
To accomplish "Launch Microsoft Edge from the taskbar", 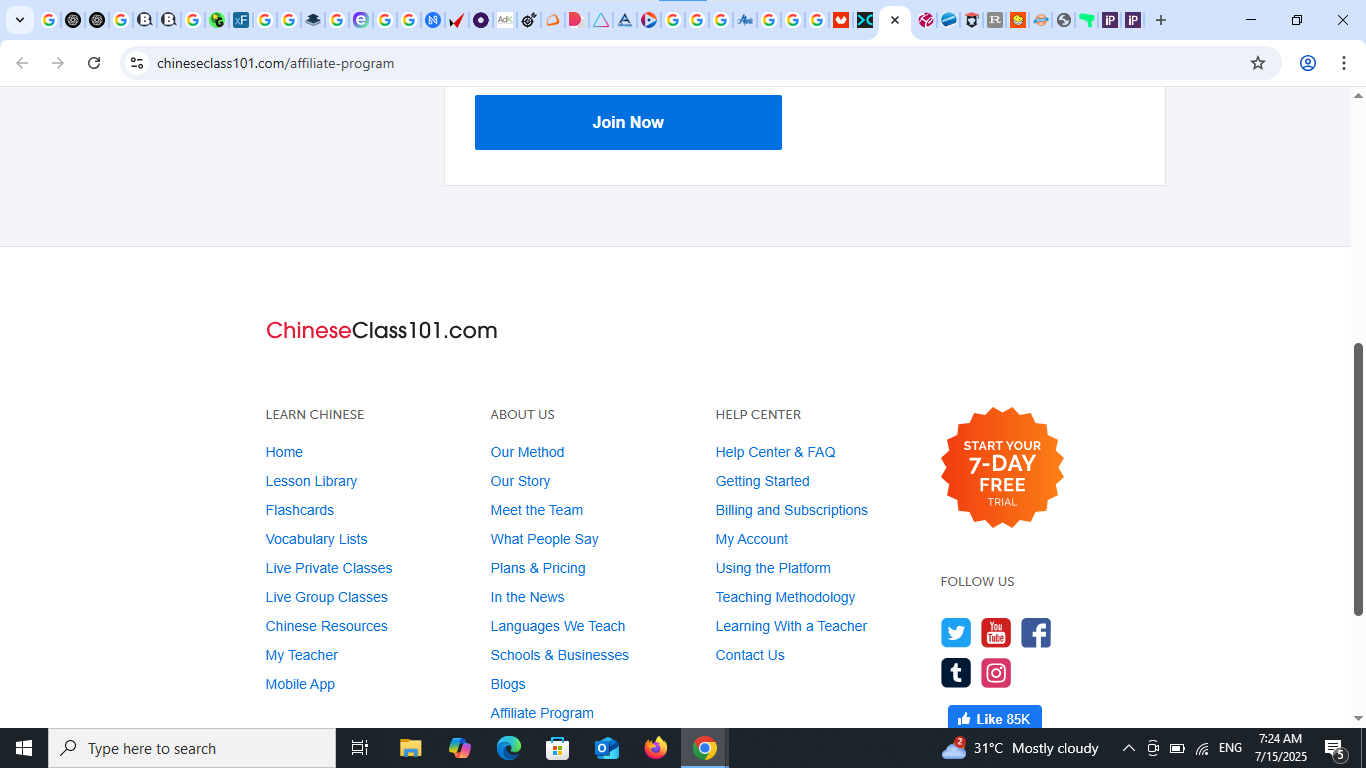I will [x=509, y=748].
